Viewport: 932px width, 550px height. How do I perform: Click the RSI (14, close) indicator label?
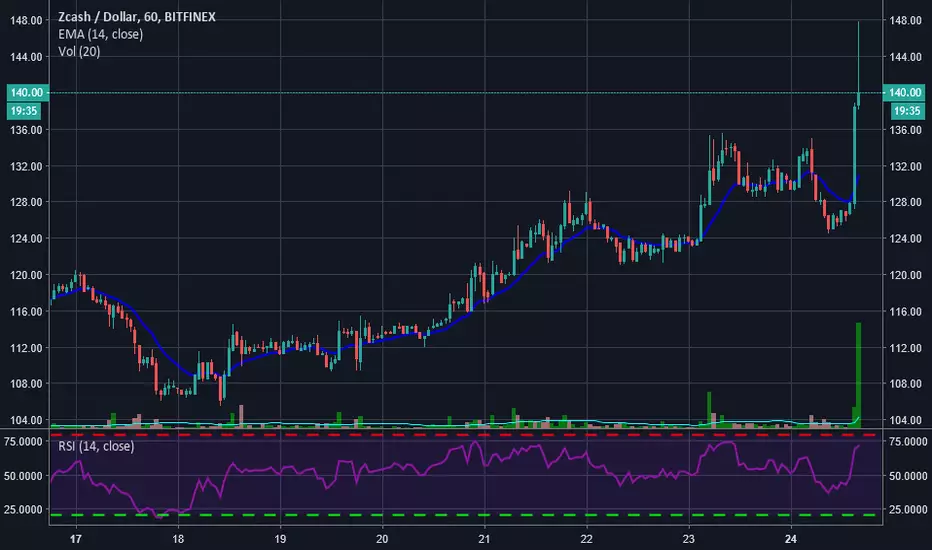pos(96,446)
